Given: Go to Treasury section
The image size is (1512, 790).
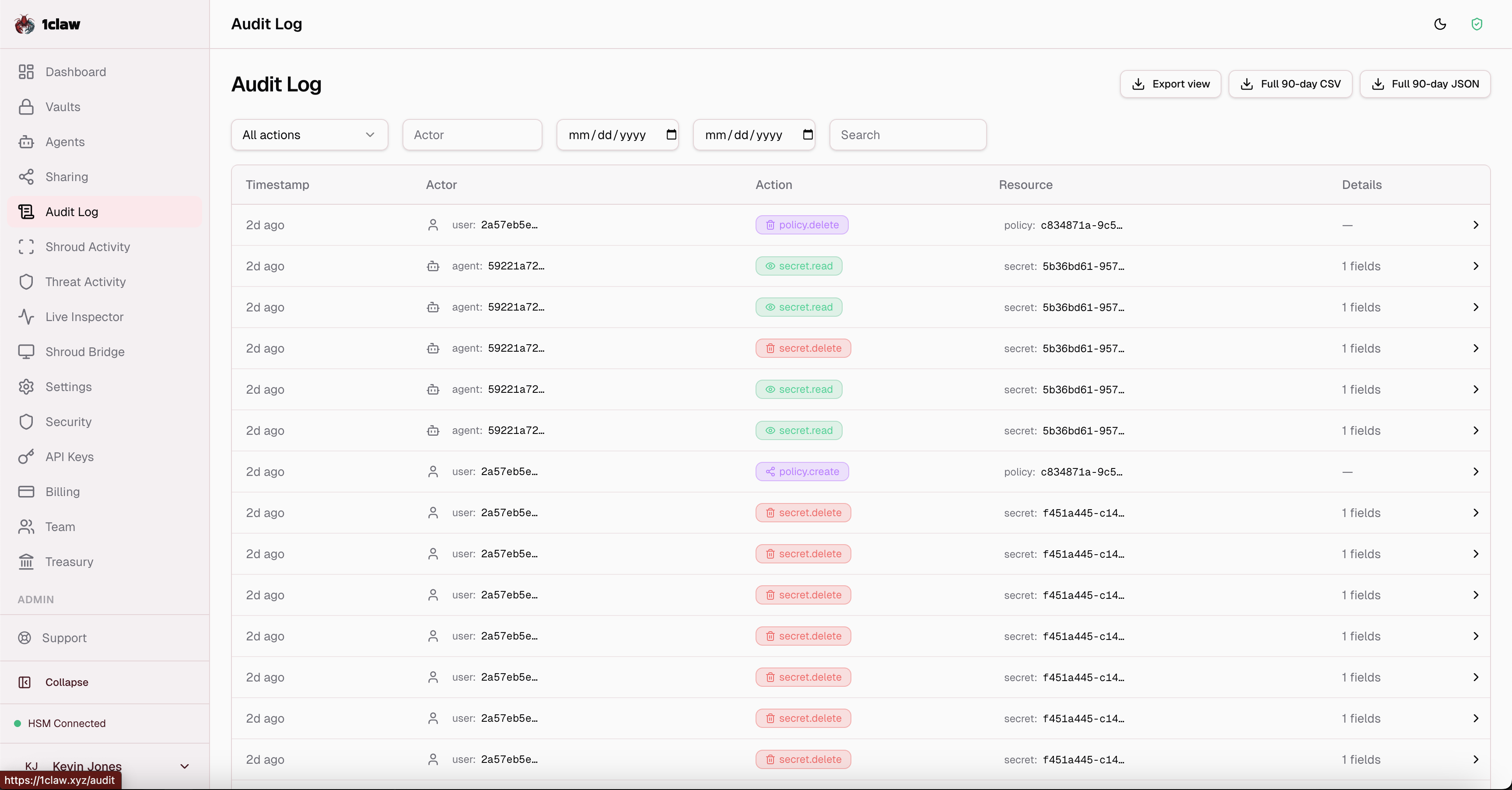Looking at the screenshot, I should pyautogui.click(x=69, y=562).
